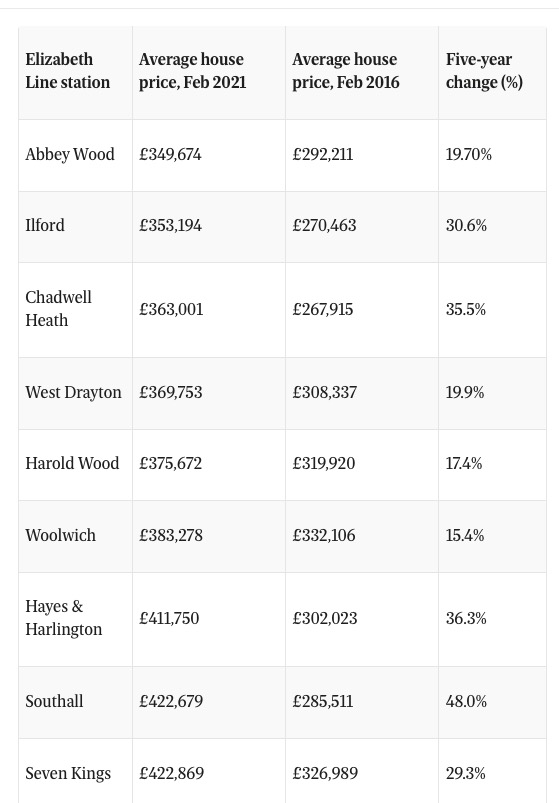
Task: Click the £326,989 price for Seven Kings
Action: (325, 773)
